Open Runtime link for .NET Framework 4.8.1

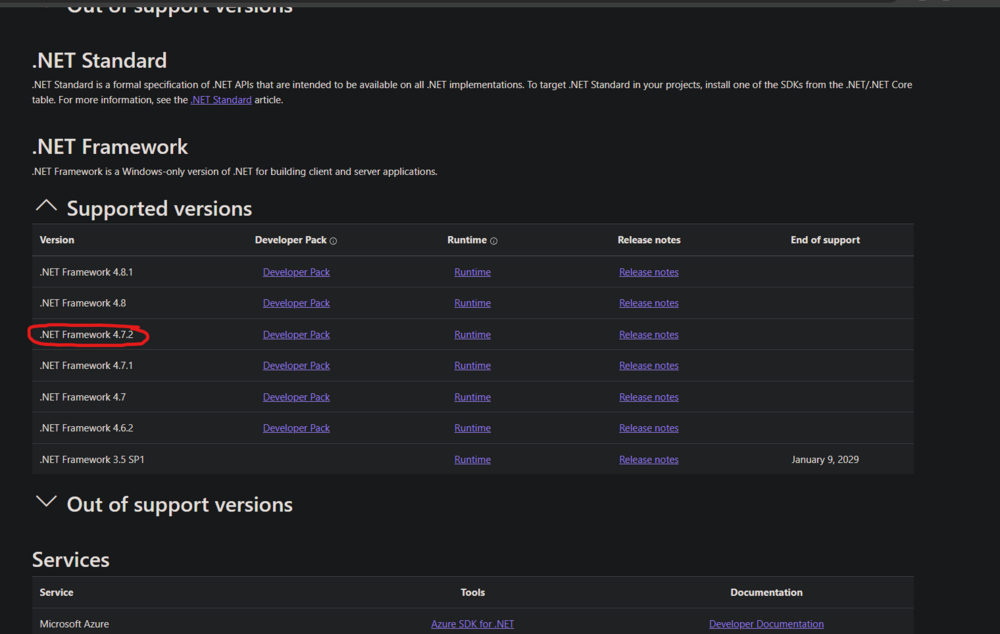point(472,272)
